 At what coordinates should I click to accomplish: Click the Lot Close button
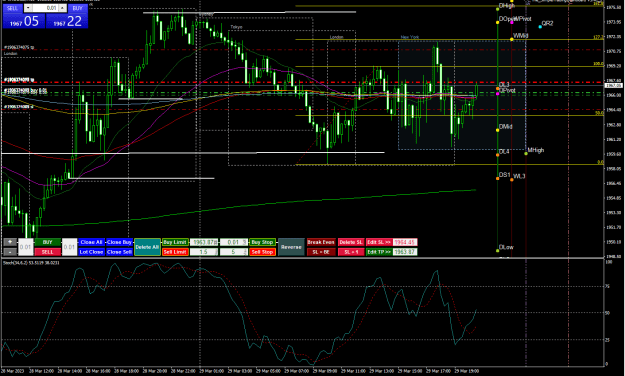(91, 252)
